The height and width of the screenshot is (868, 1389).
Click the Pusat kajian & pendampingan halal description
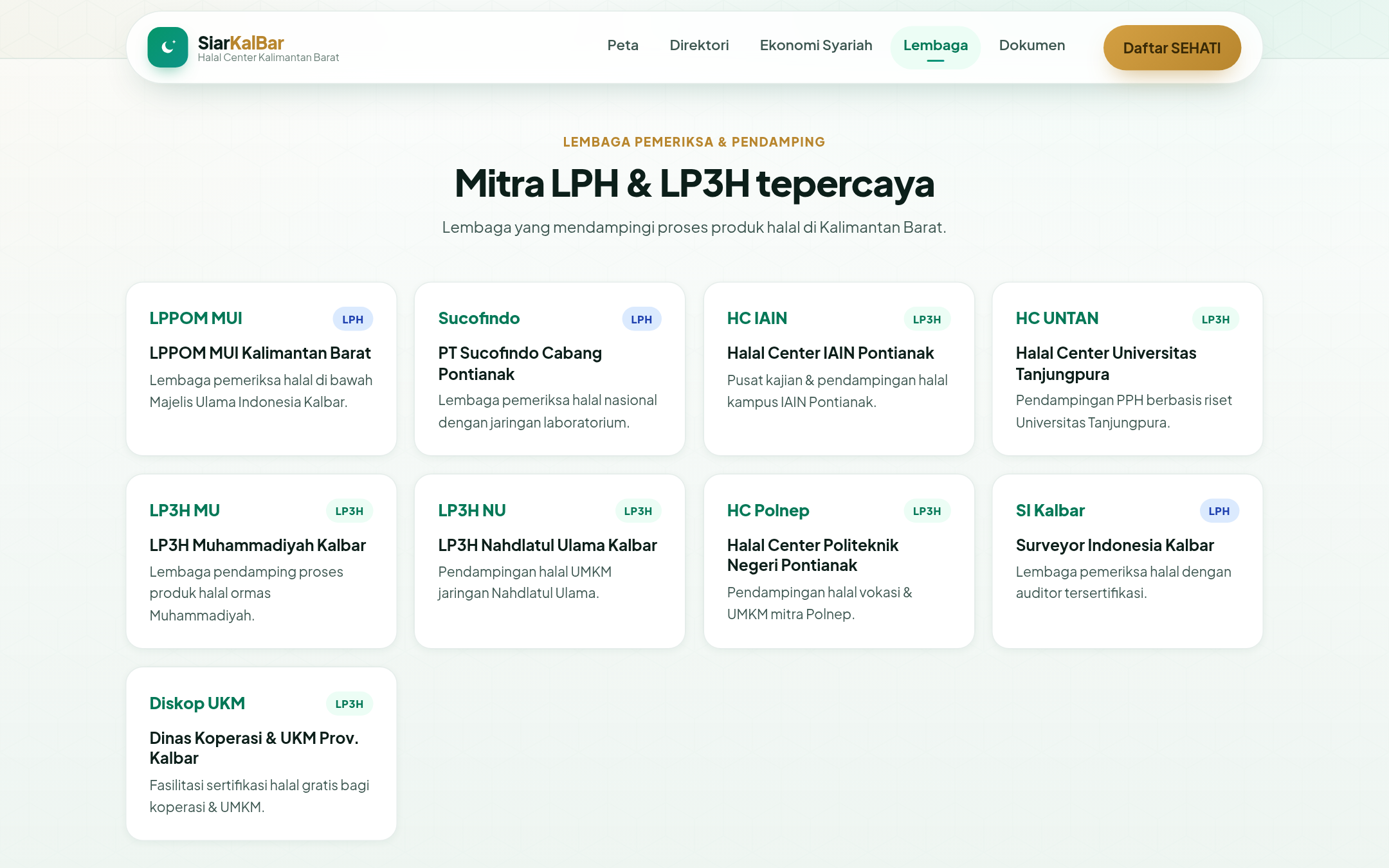(x=837, y=391)
